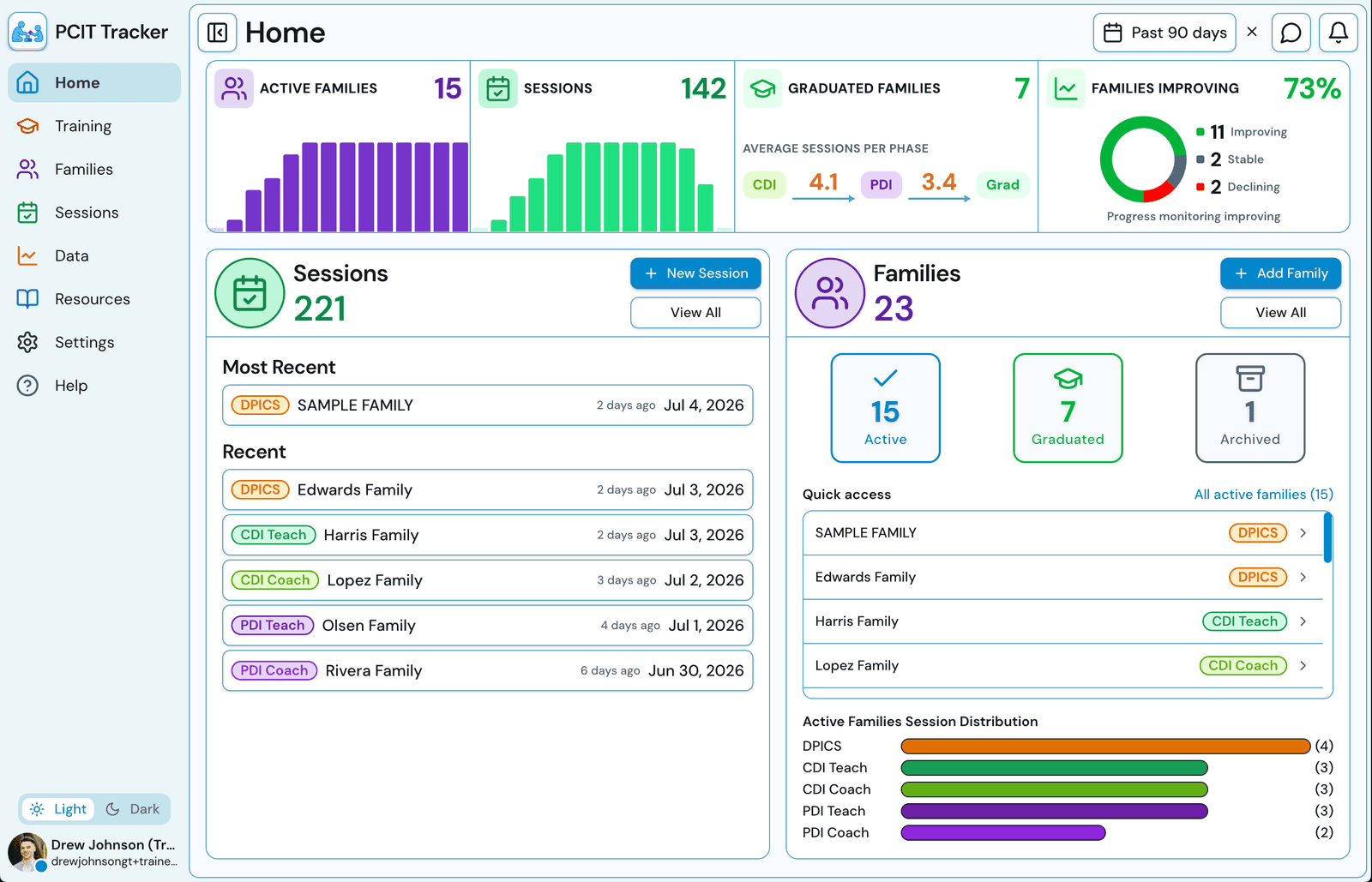The width and height of the screenshot is (1372, 882).
Task: Click the Help question mark icon
Action: 27,385
